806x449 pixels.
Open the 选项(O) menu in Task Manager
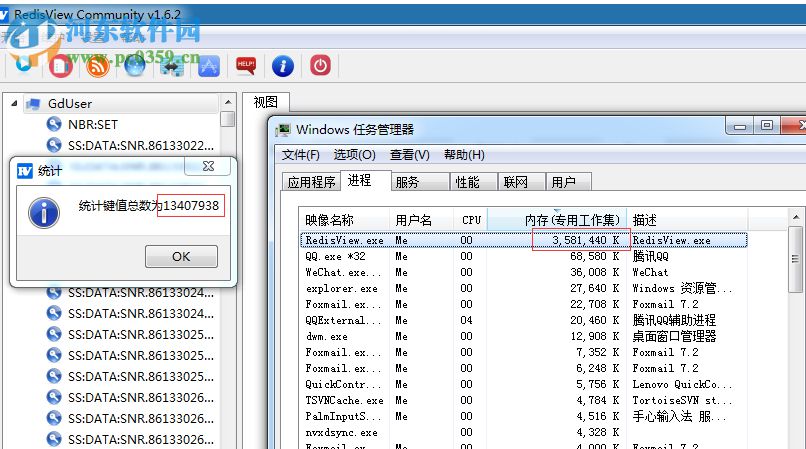click(355, 155)
